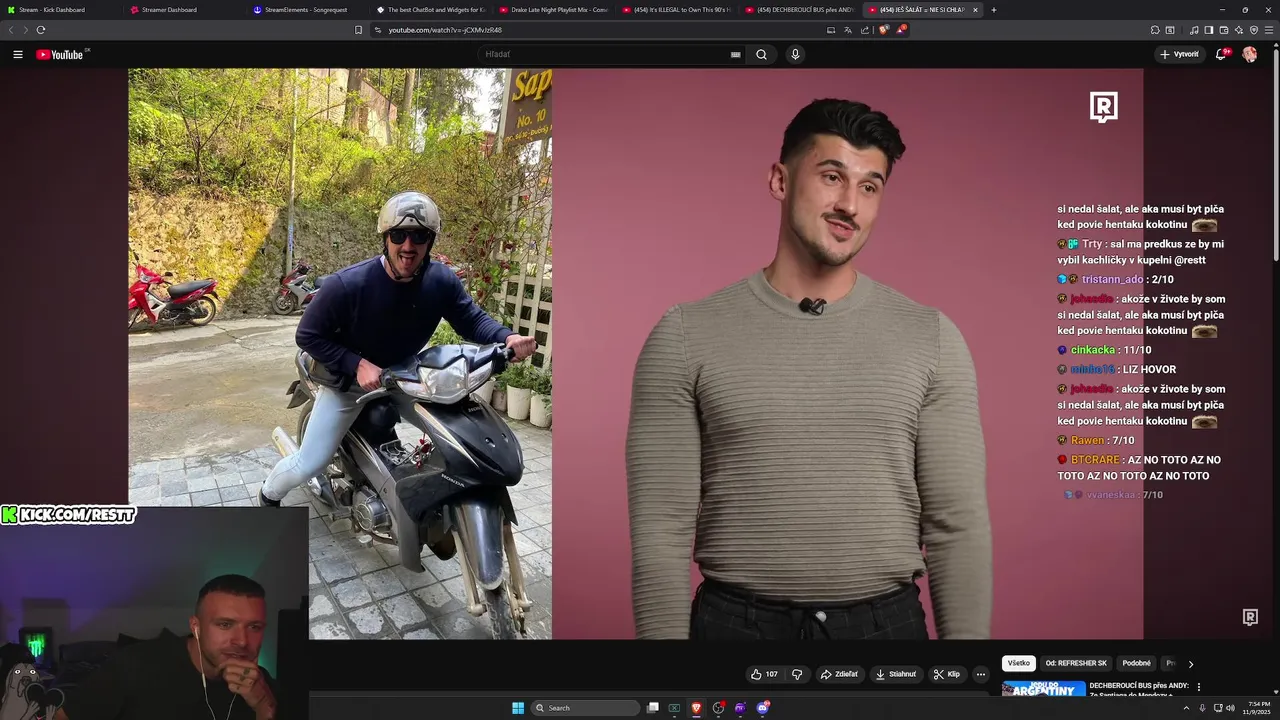Click the Refresher R logo on video

click(x=1104, y=107)
